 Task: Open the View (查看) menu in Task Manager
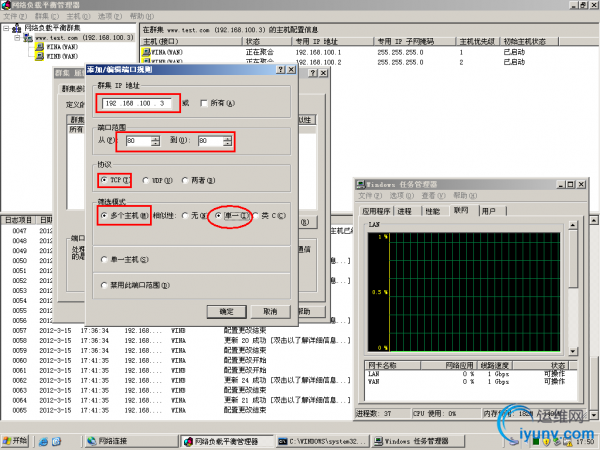tap(433, 196)
